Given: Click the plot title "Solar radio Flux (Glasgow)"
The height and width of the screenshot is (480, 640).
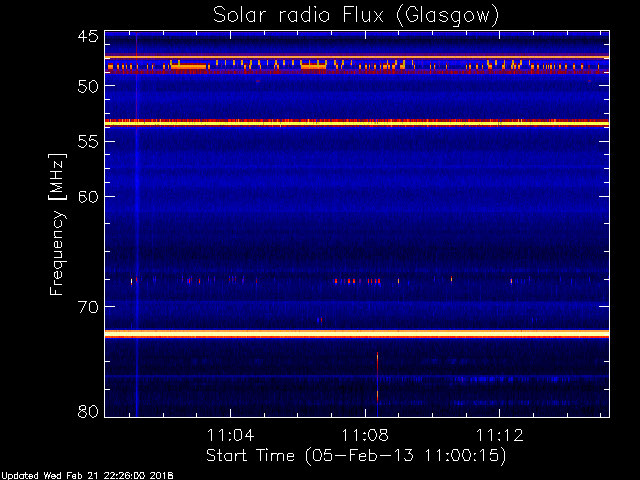Looking at the screenshot, I should pos(356,16).
